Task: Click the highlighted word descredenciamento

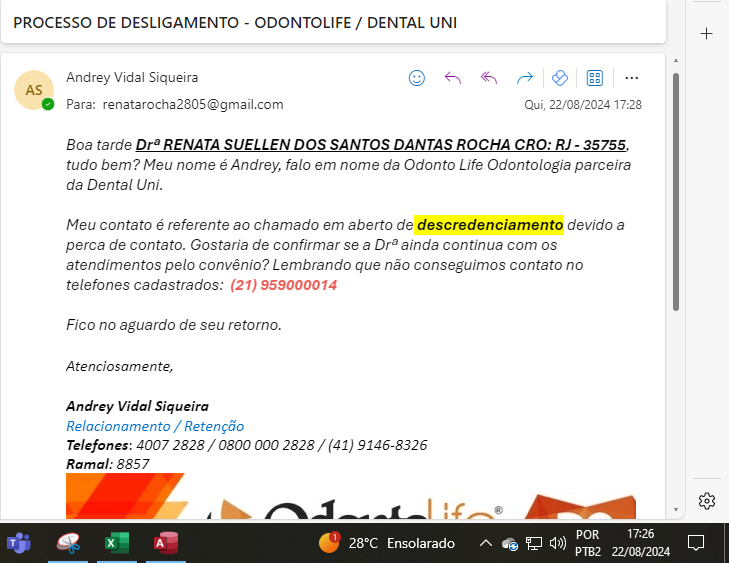Action: [490, 225]
